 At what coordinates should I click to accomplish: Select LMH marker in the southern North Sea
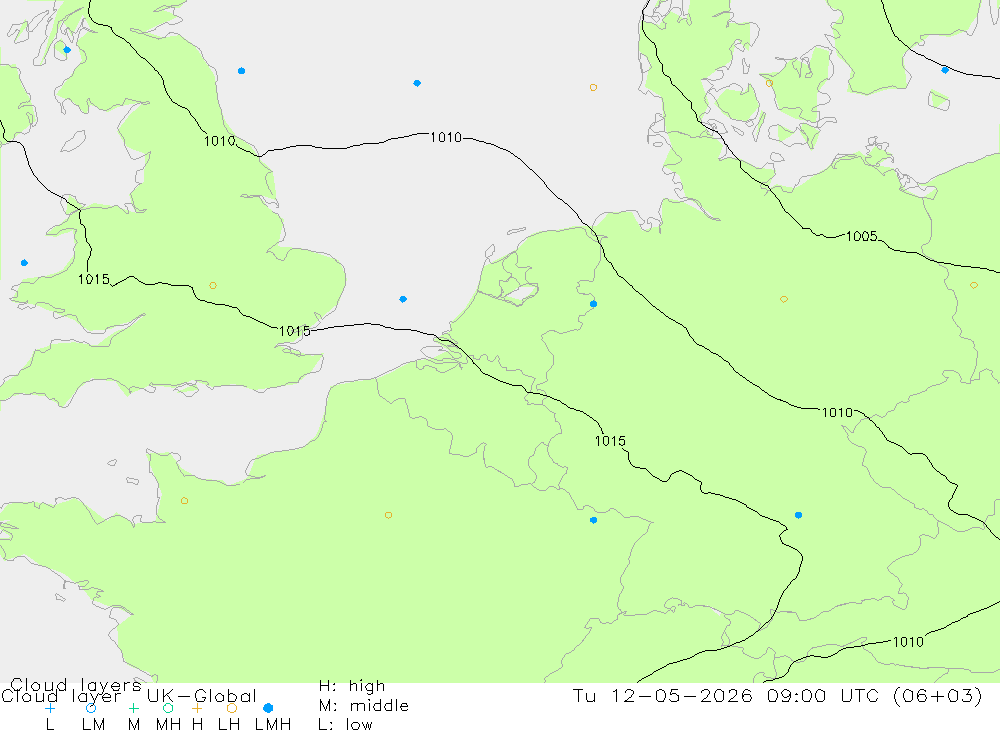point(402,299)
